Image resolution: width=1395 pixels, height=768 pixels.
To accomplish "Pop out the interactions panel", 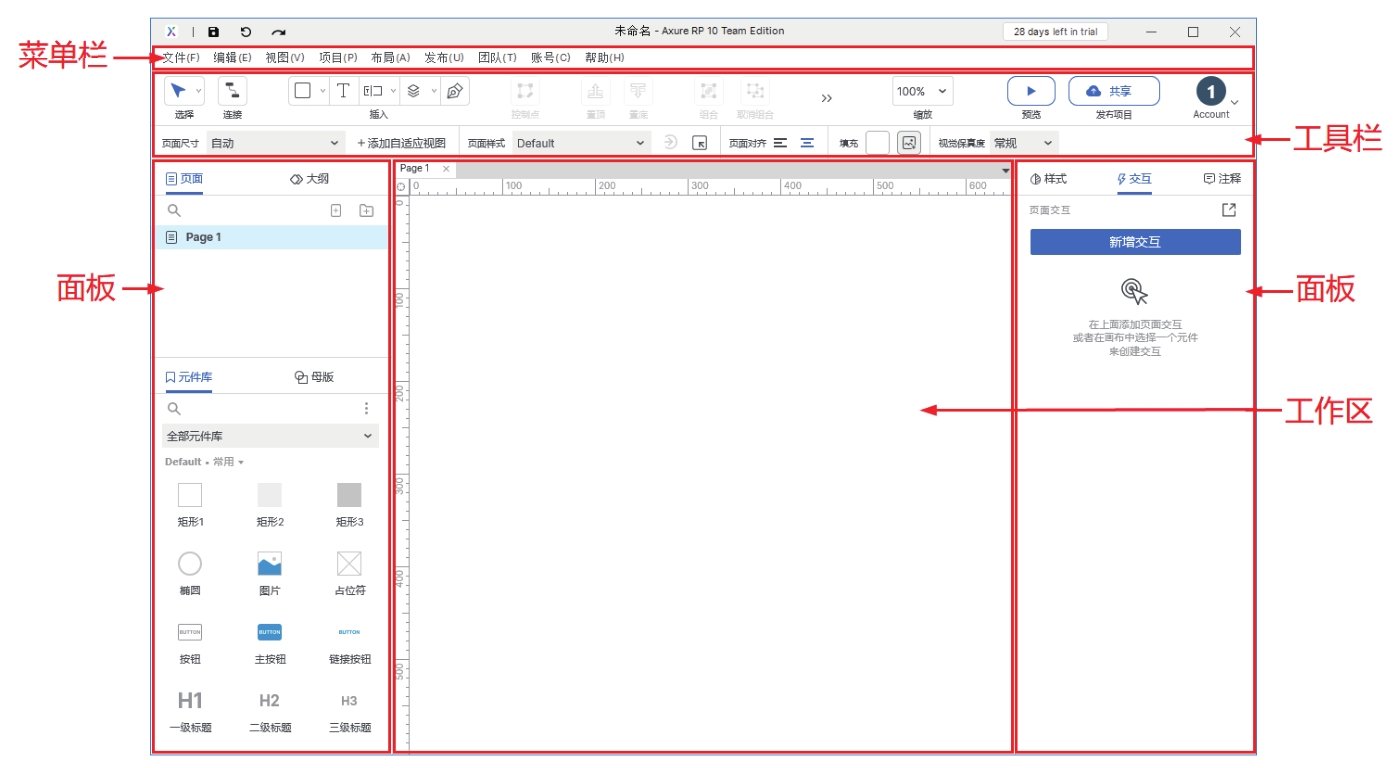I will (1229, 210).
